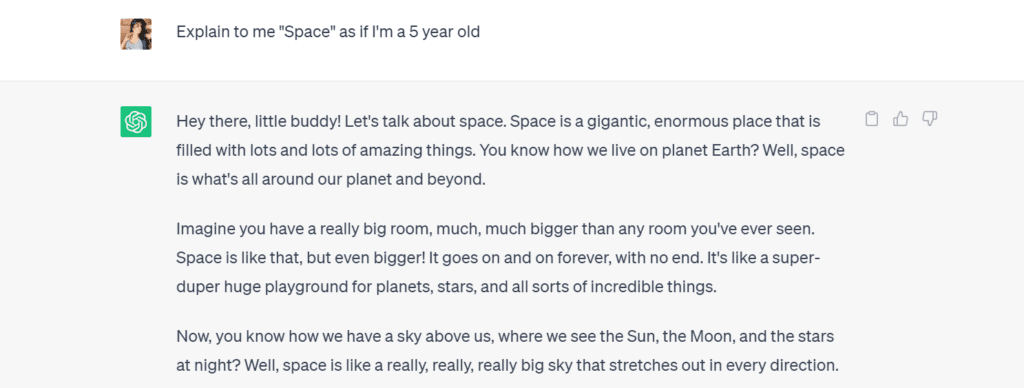Viewport: 1024px width, 388px height.
Task: Click the user prompt about explaining Space
Action: click(328, 32)
